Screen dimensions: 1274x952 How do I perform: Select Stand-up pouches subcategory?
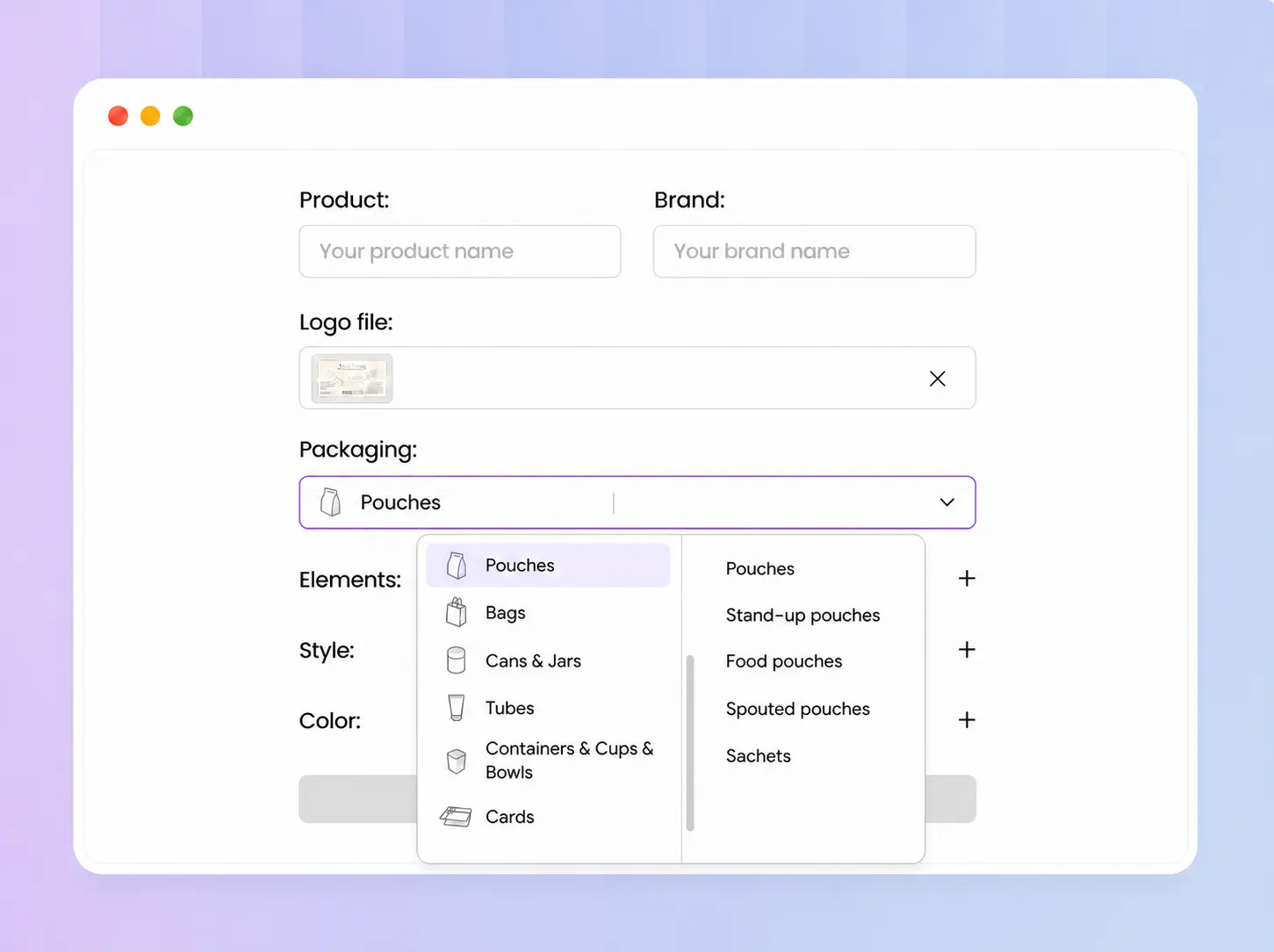pyautogui.click(x=803, y=616)
